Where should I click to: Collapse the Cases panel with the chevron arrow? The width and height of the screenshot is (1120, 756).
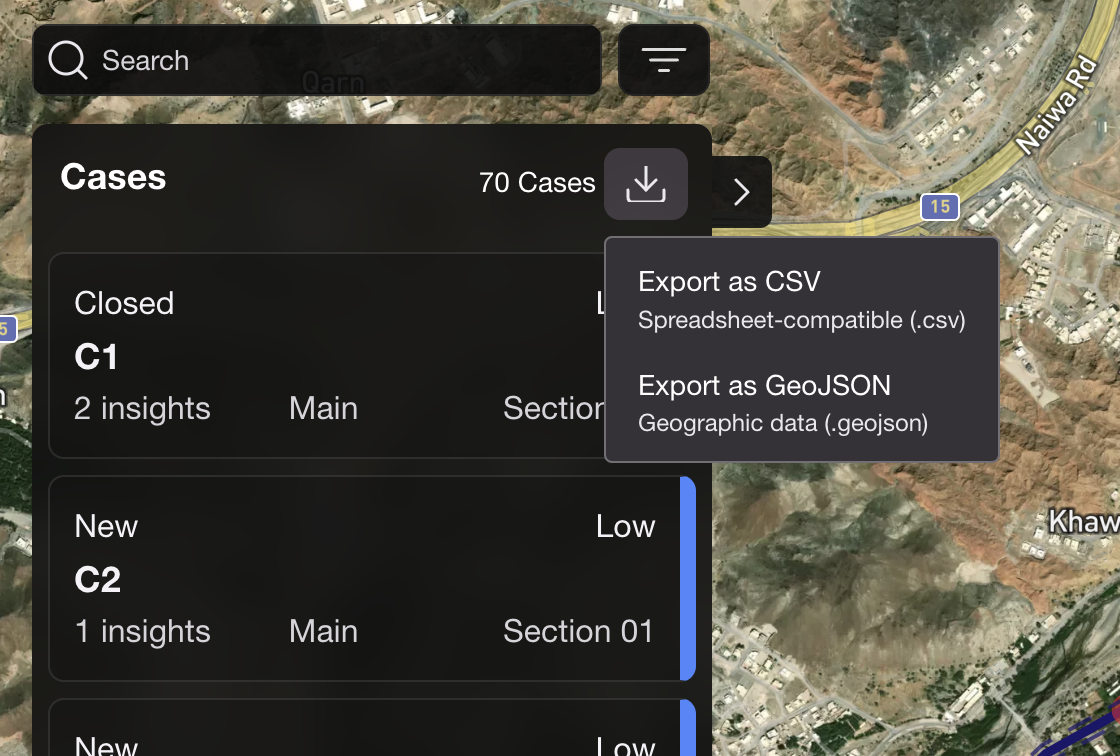pyautogui.click(x=741, y=192)
